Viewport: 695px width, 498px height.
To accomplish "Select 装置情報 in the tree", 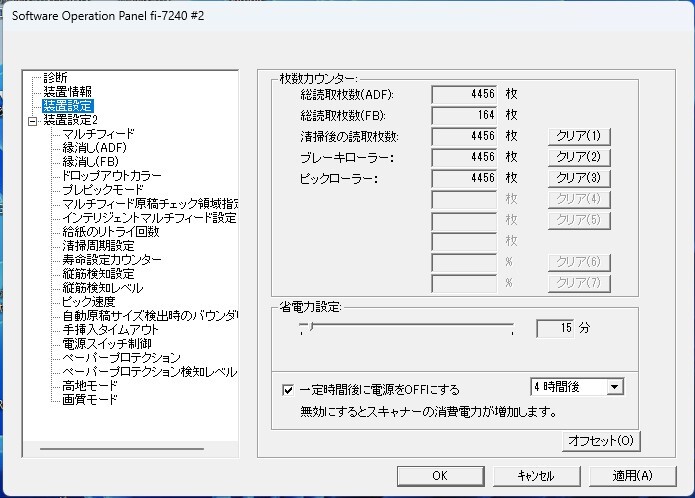I will click(x=67, y=92).
